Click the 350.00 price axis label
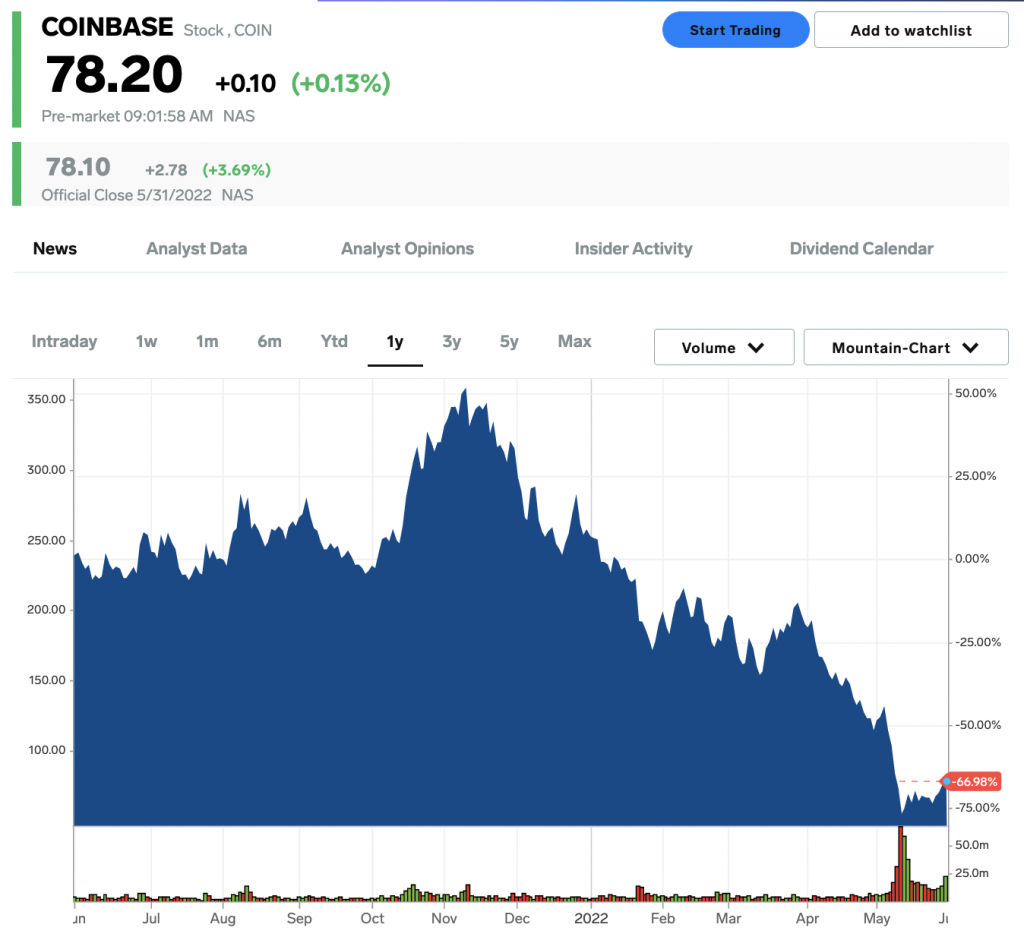Viewport: 1024px width, 937px height. click(46, 400)
